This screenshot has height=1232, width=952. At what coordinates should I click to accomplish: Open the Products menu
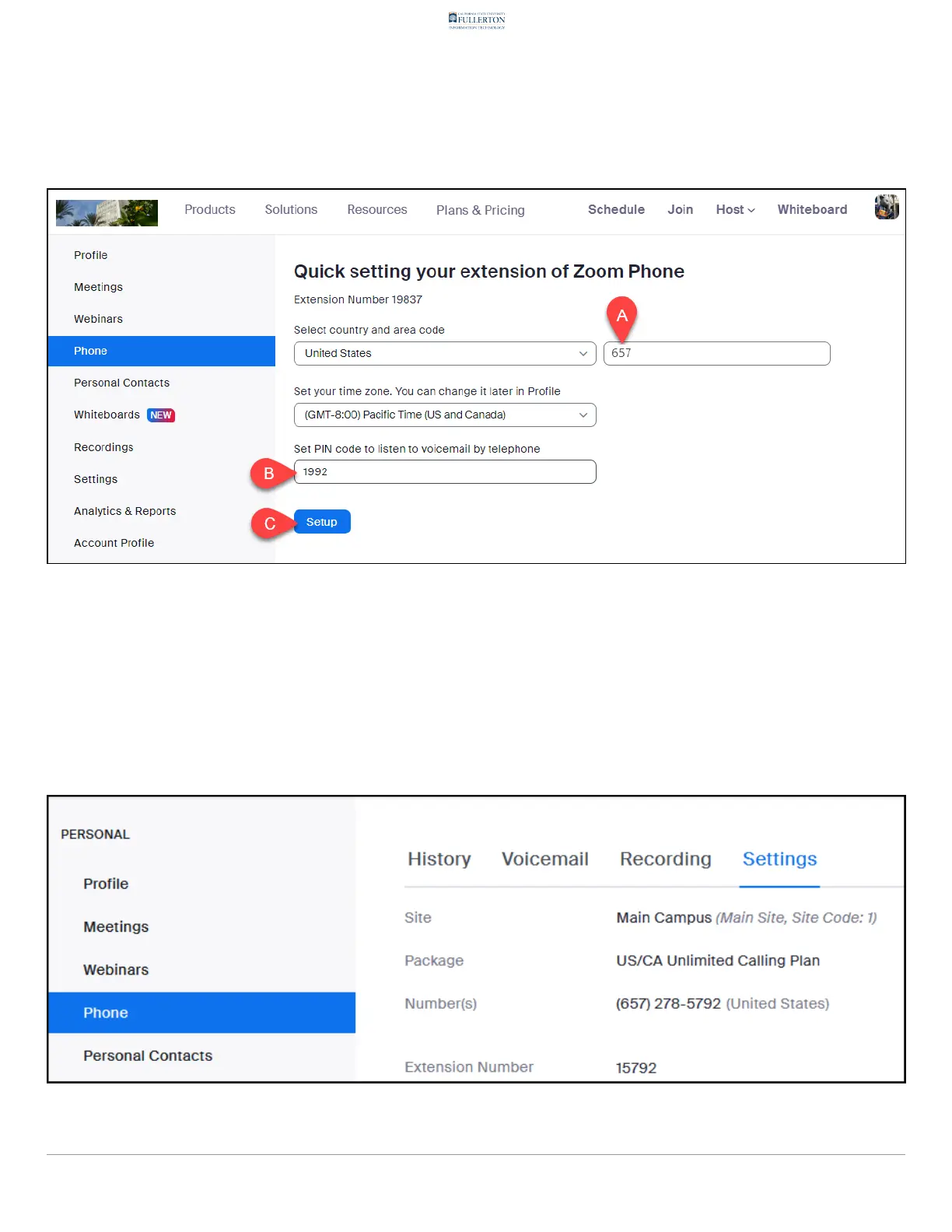pos(210,210)
